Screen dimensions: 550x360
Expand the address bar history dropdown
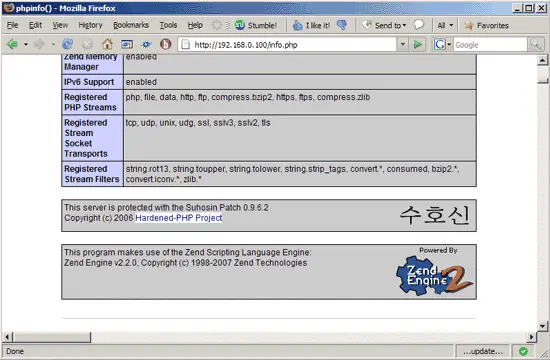point(403,44)
